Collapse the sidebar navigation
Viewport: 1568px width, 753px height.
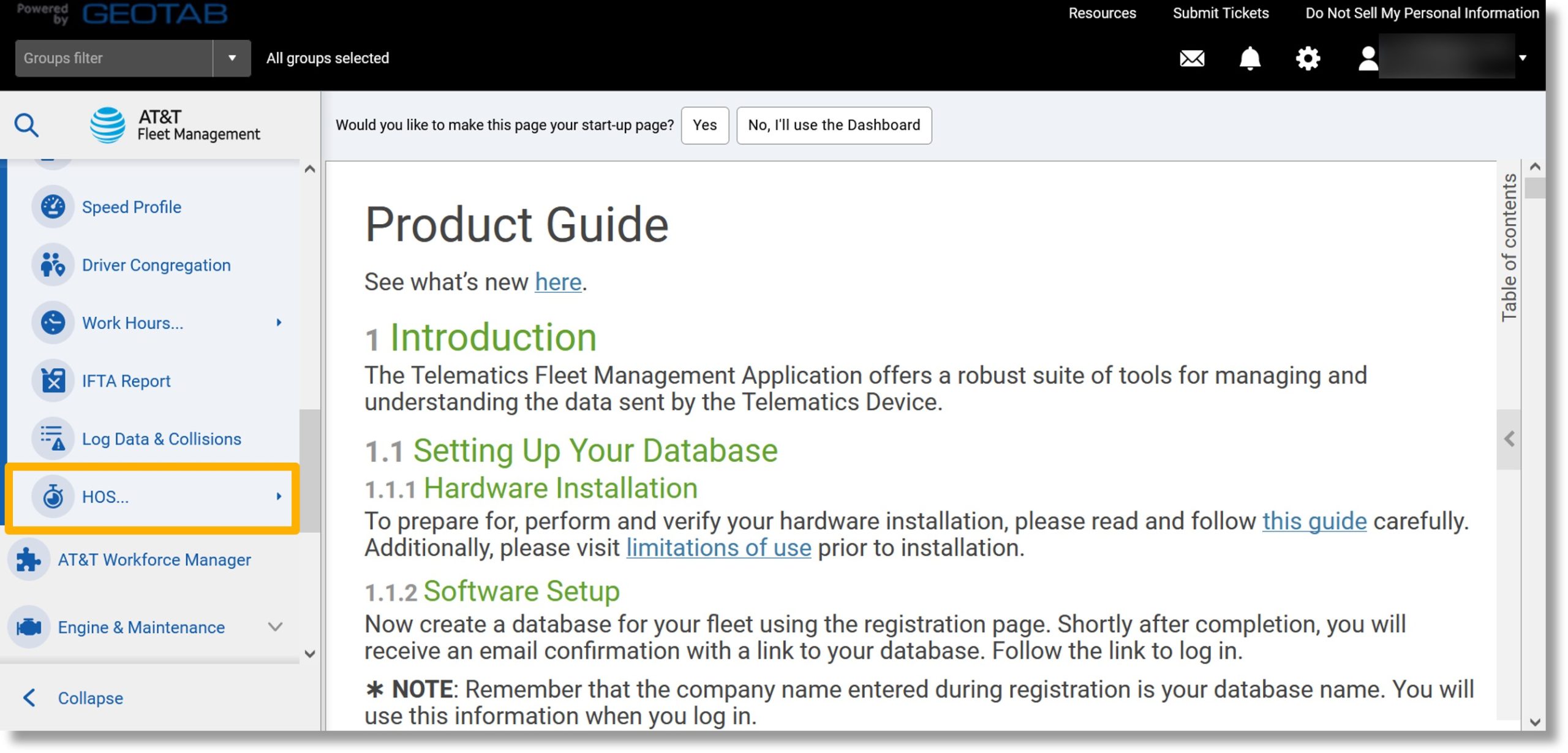72,698
